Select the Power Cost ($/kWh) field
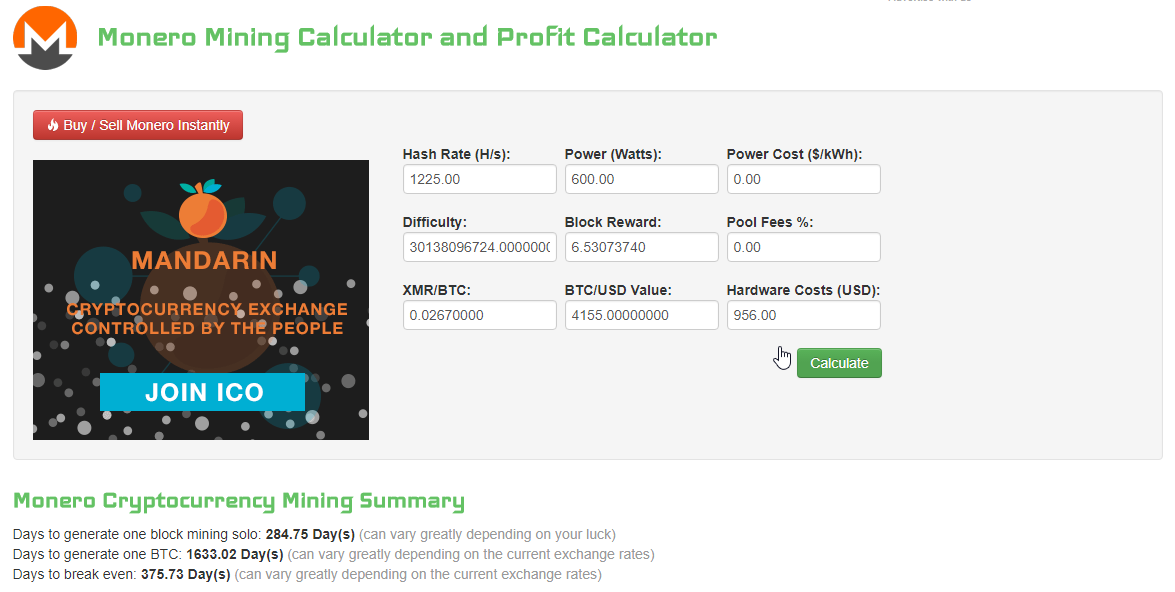Screen dimensions: 1175x592 [803, 179]
